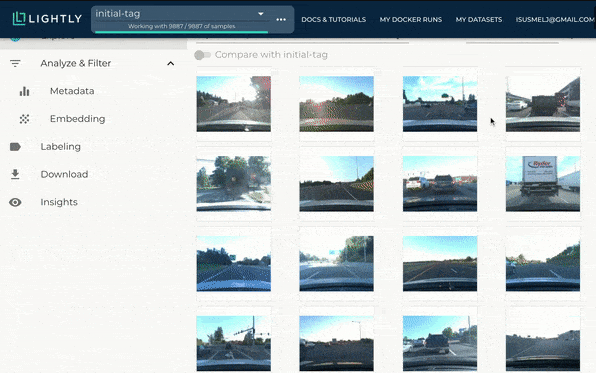Click the Insights eye icon
The width and height of the screenshot is (596, 373).
15,202
